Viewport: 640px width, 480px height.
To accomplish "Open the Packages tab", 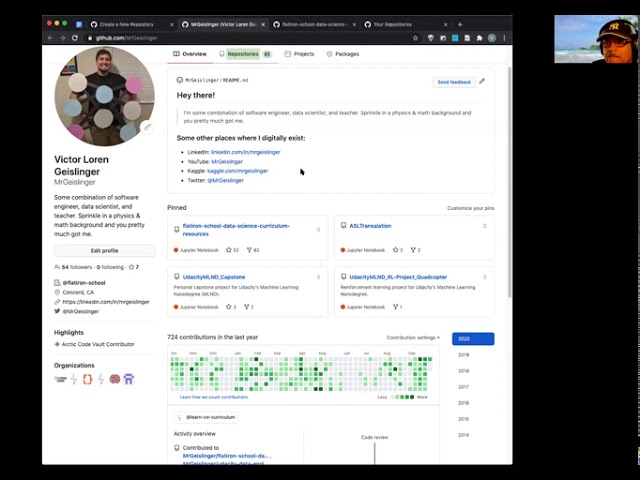I will pyautogui.click(x=343, y=54).
